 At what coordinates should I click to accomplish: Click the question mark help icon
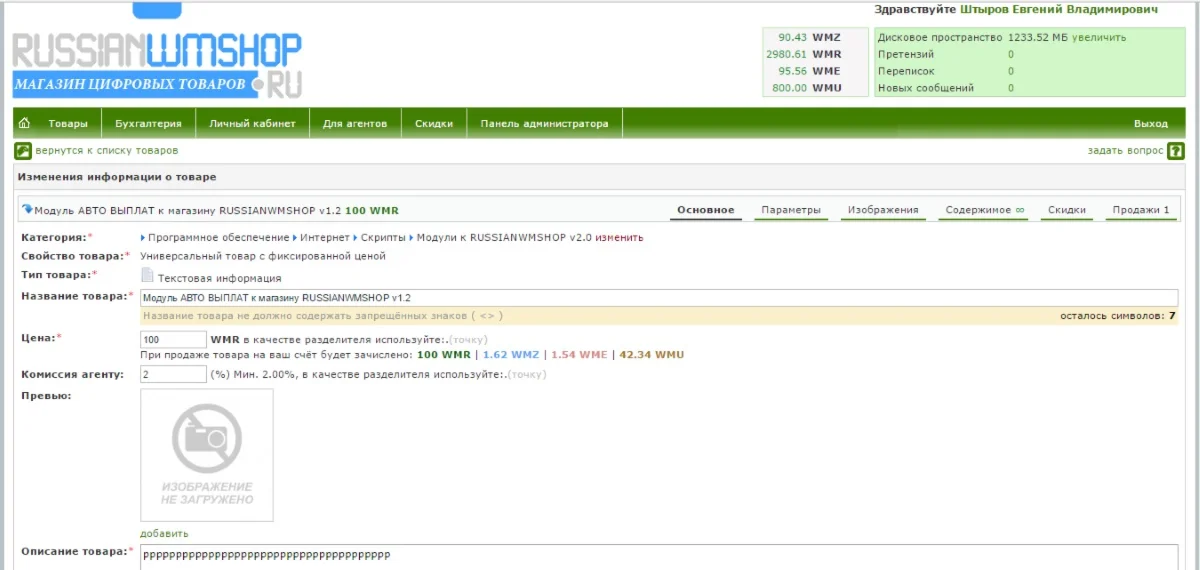(1176, 151)
